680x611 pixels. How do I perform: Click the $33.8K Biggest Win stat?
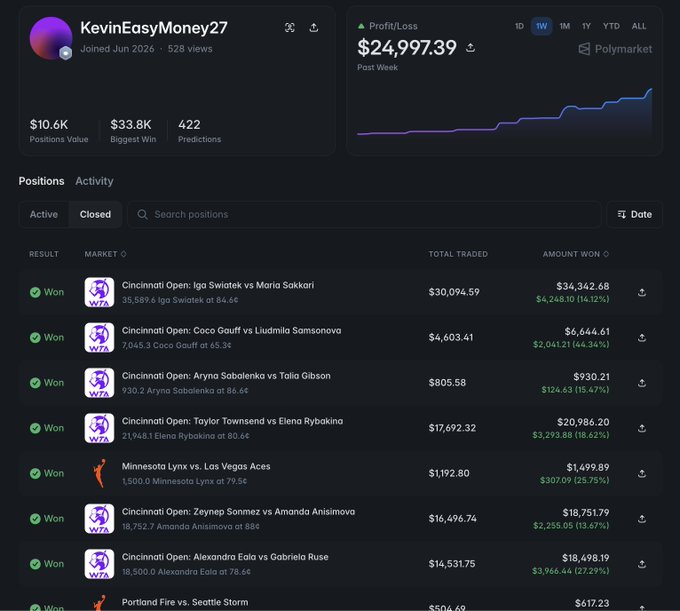(x=133, y=131)
